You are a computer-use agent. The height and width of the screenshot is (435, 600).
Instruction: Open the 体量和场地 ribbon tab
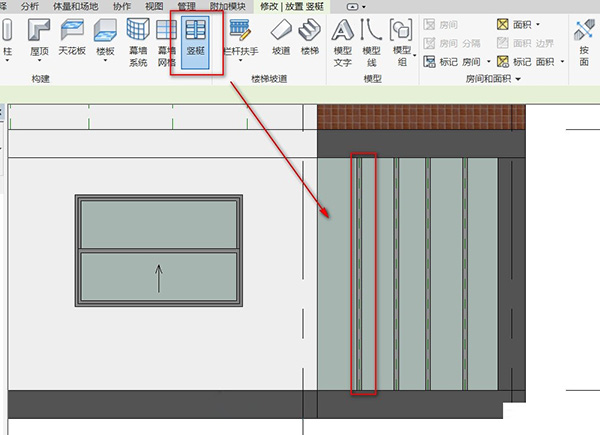(75, 6)
